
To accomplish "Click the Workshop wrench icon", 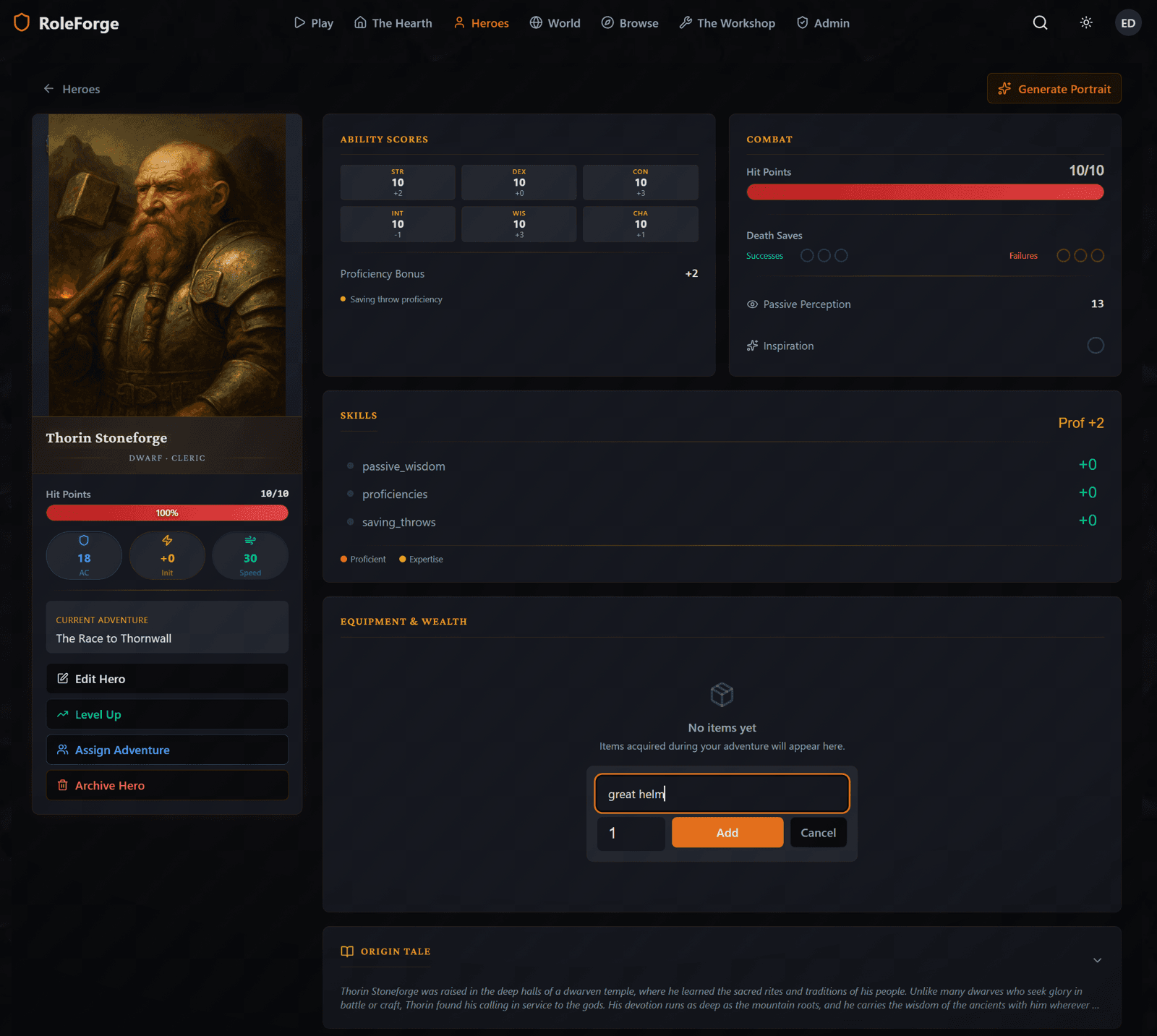I will coord(684,22).
